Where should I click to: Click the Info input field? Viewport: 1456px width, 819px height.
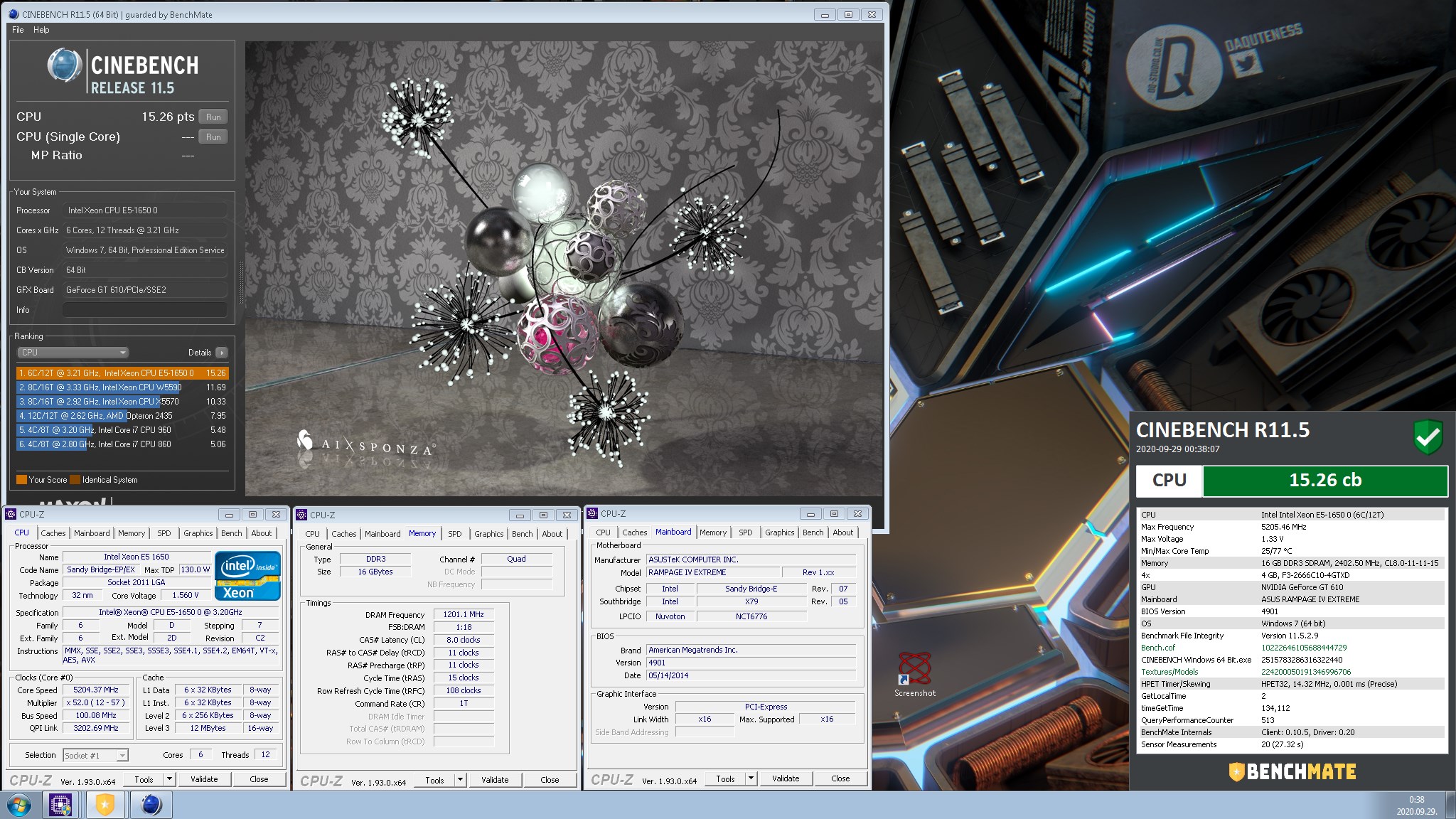tap(144, 310)
